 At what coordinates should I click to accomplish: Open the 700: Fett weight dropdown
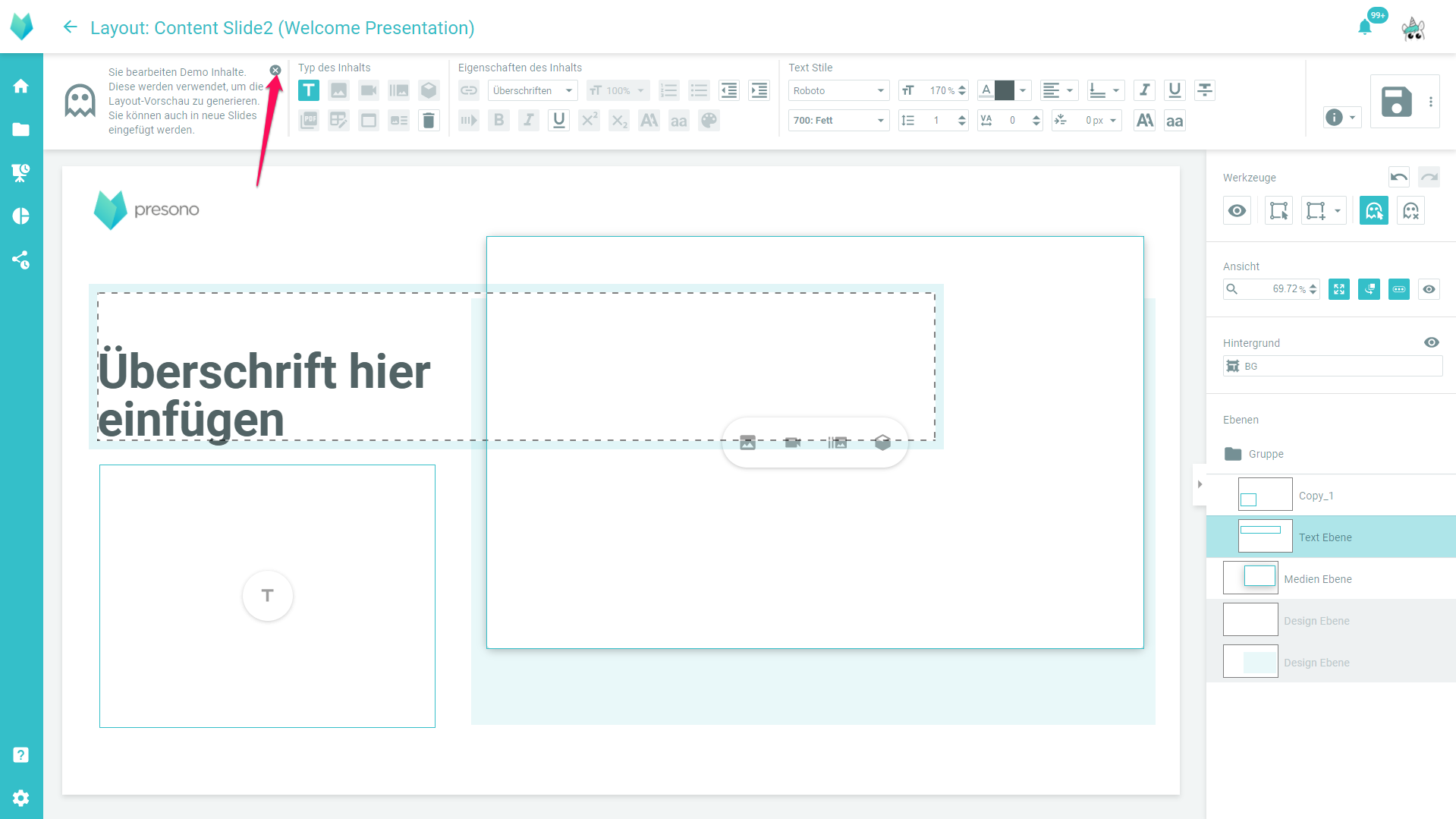pyautogui.click(x=838, y=121)
